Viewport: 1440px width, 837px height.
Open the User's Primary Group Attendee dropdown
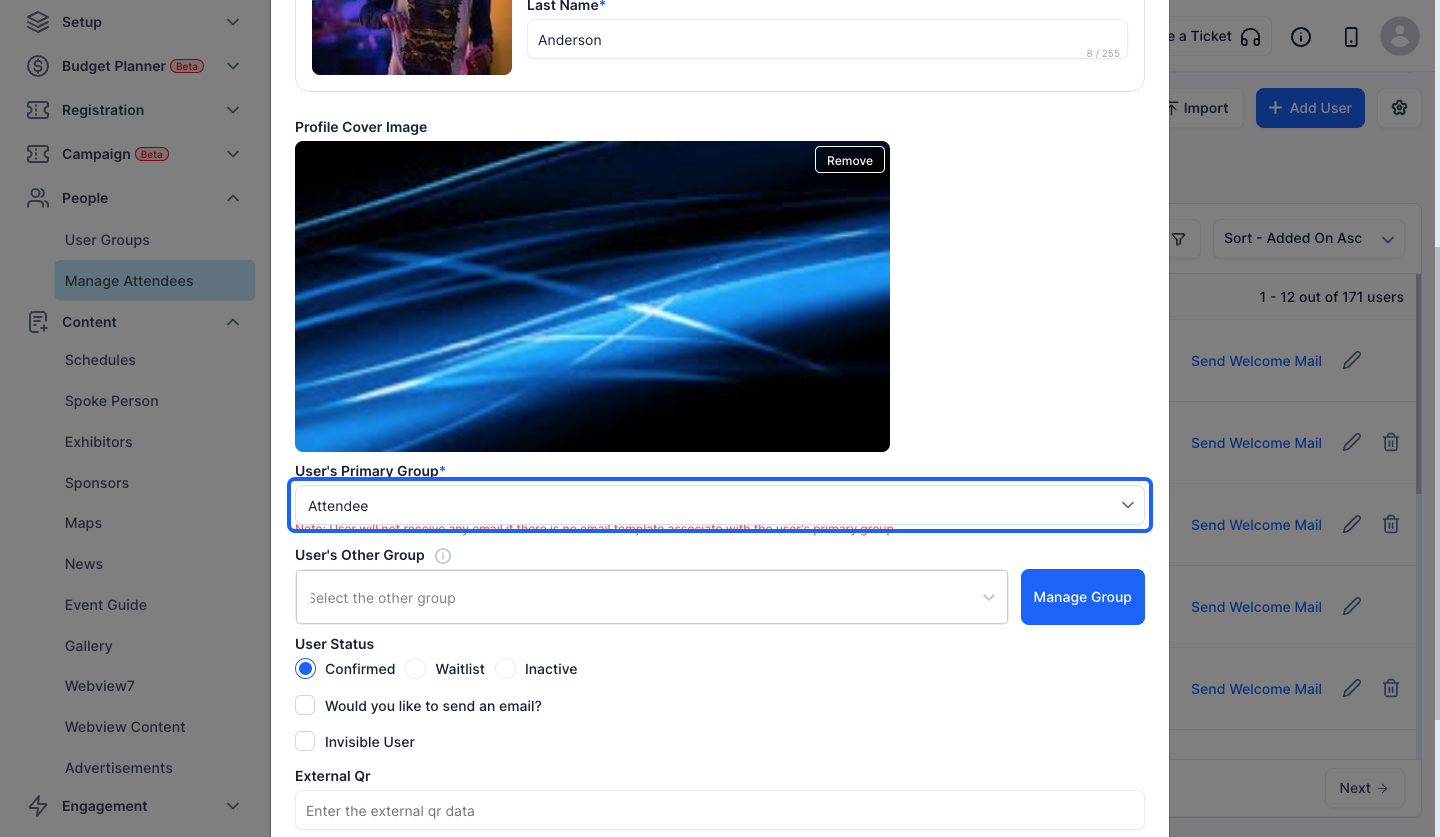tap(720, 506)
